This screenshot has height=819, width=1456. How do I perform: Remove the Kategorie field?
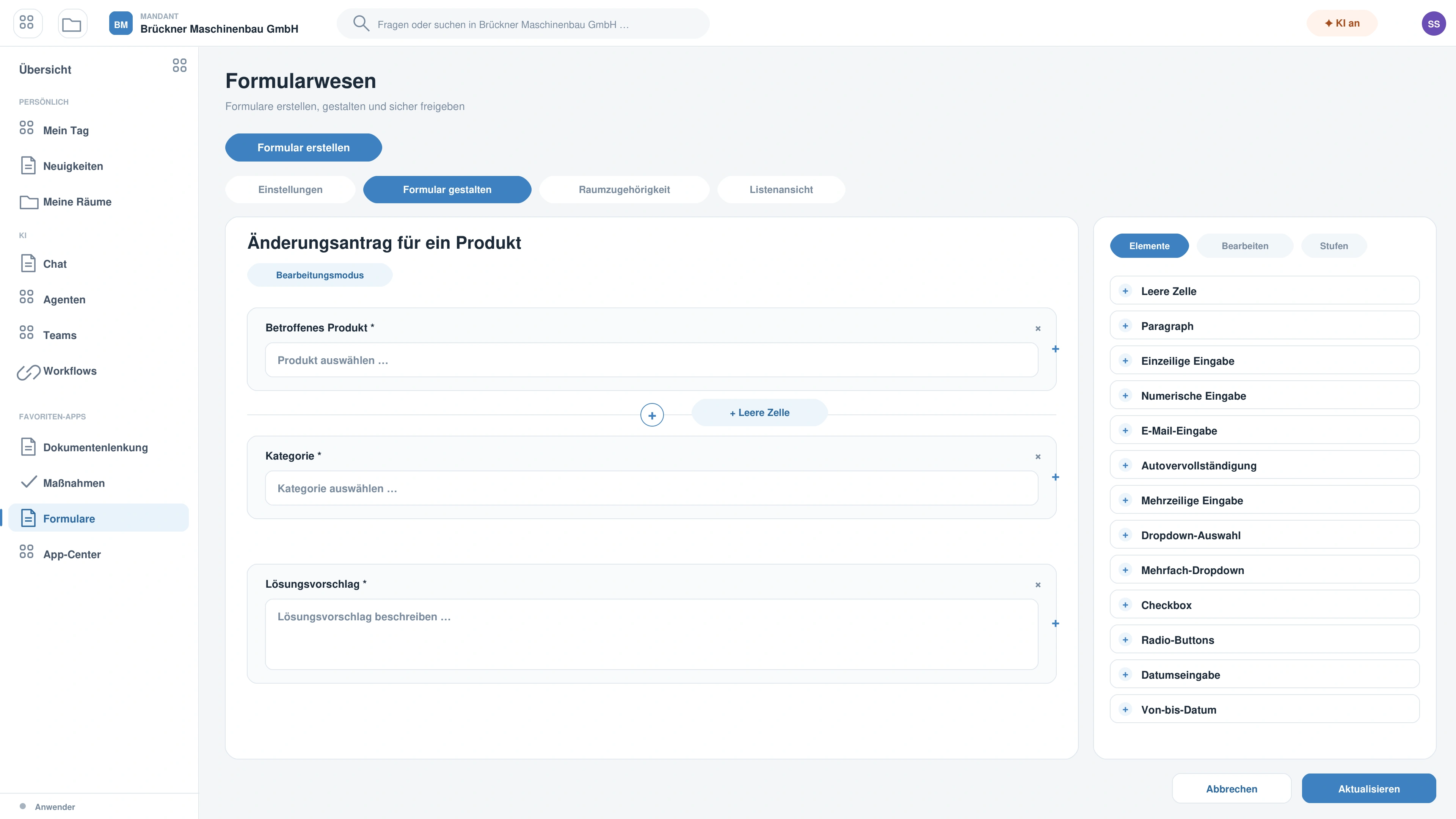tap(1038, 457)
